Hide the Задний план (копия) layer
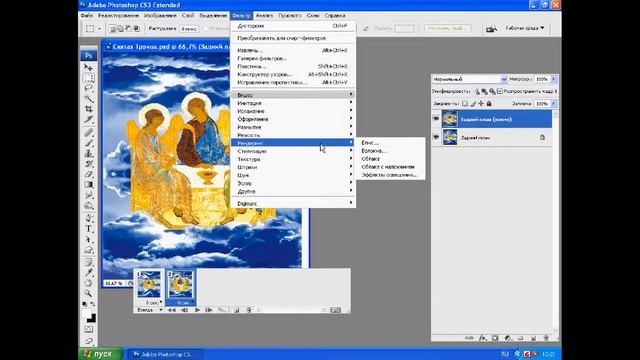 (436, 119)
